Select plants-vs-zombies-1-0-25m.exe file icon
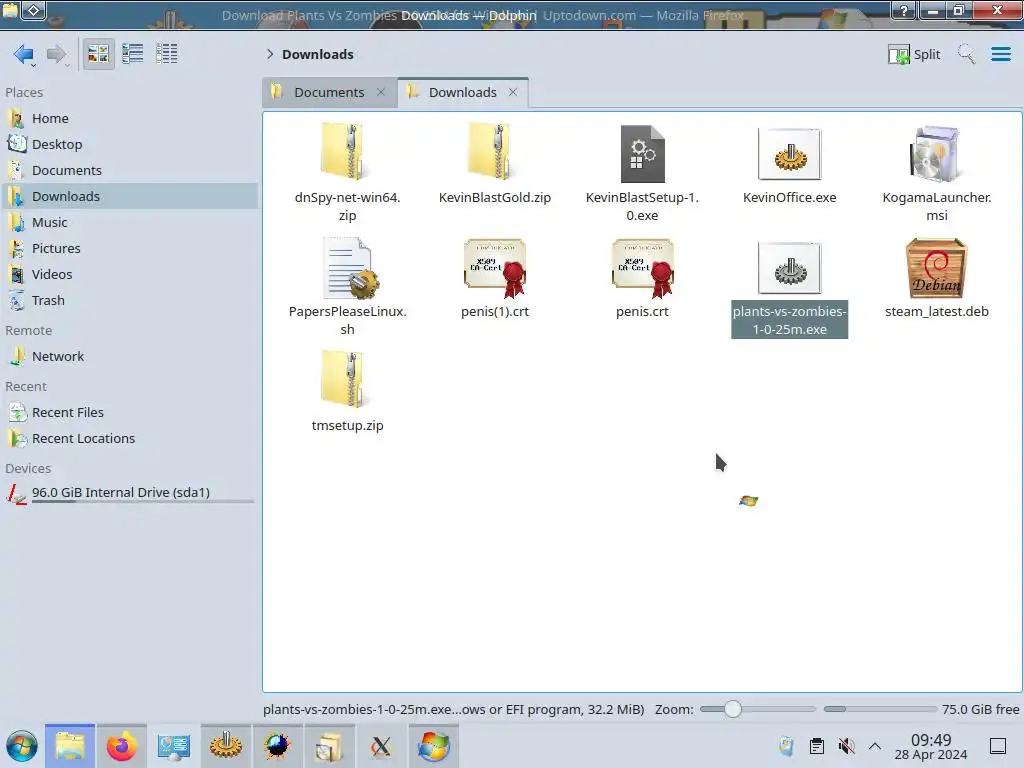Viewport: 1024px width, 768px height. pos(790,268)
